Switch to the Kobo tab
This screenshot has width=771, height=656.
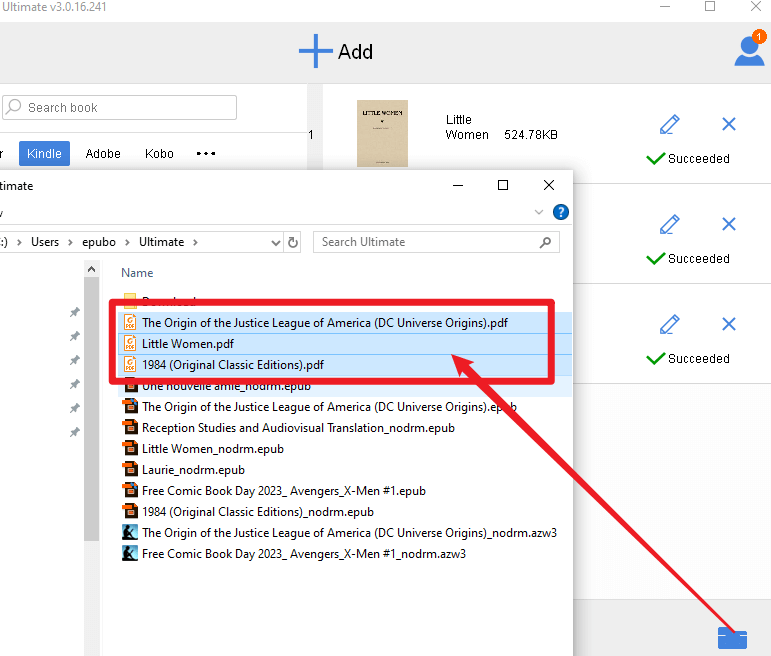pos(159,153)
